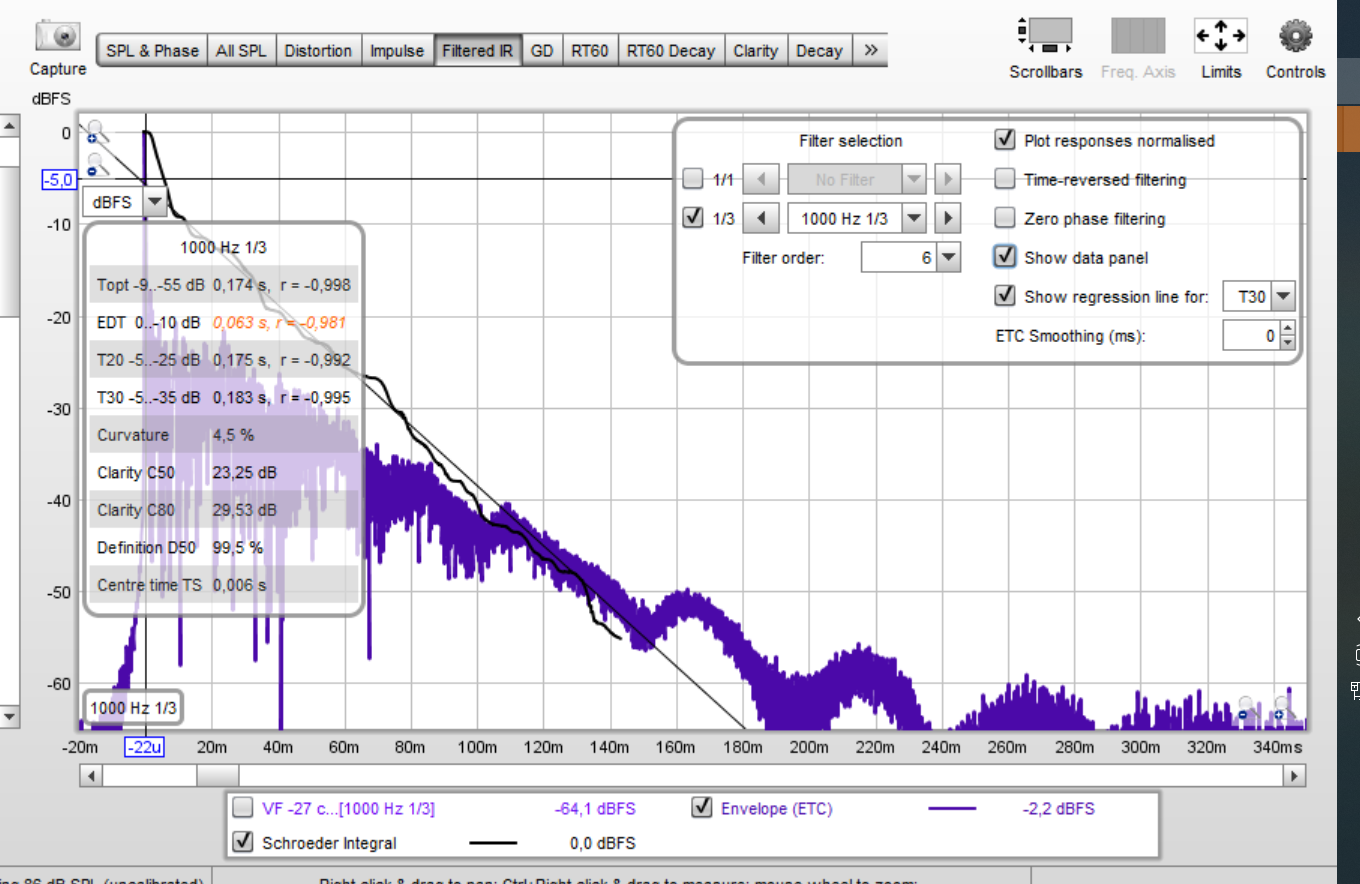This screenshot has width=1360, height=884.
Task: Uncheck Show regression line for
Action: pos(1005,296)
